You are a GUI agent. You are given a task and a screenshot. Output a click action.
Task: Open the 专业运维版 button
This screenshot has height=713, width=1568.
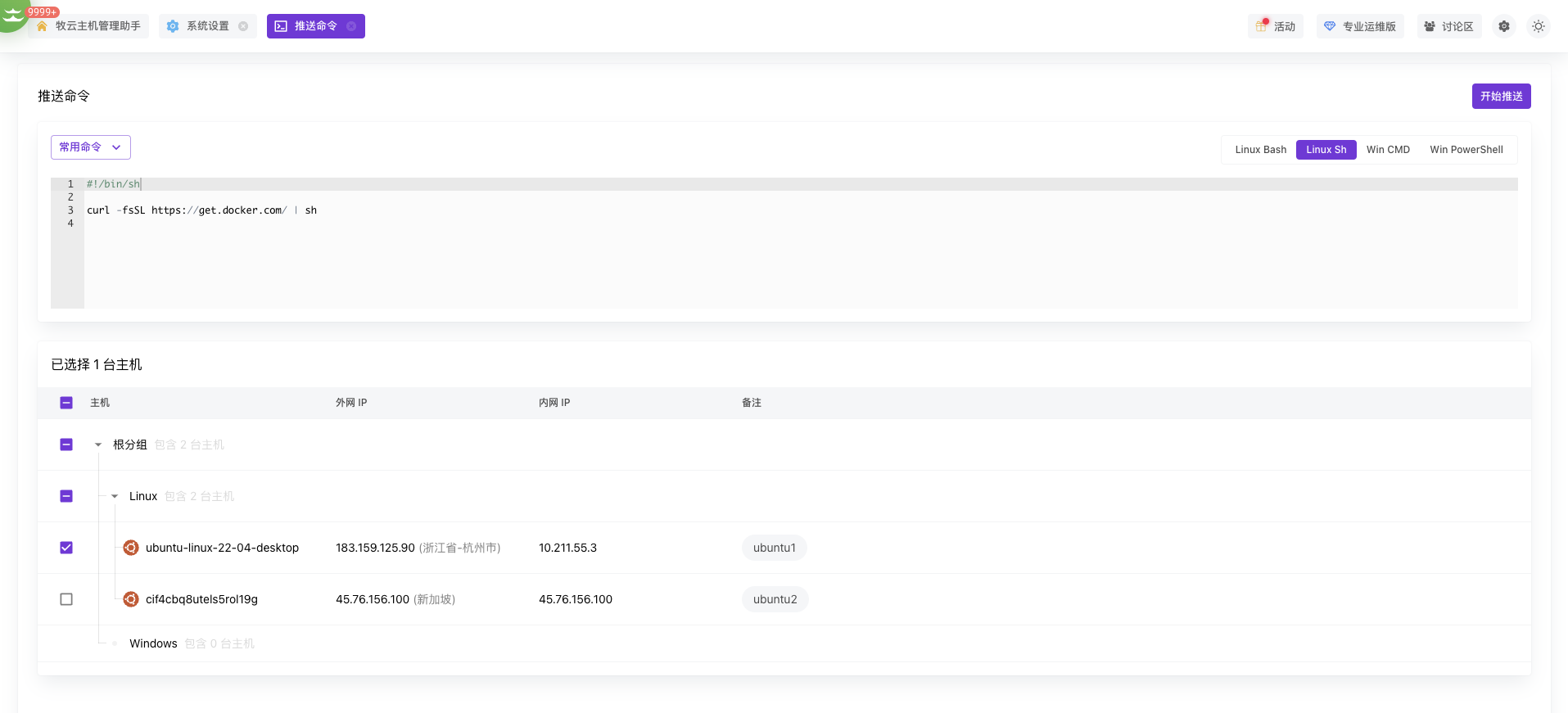tap(1360, 26)
